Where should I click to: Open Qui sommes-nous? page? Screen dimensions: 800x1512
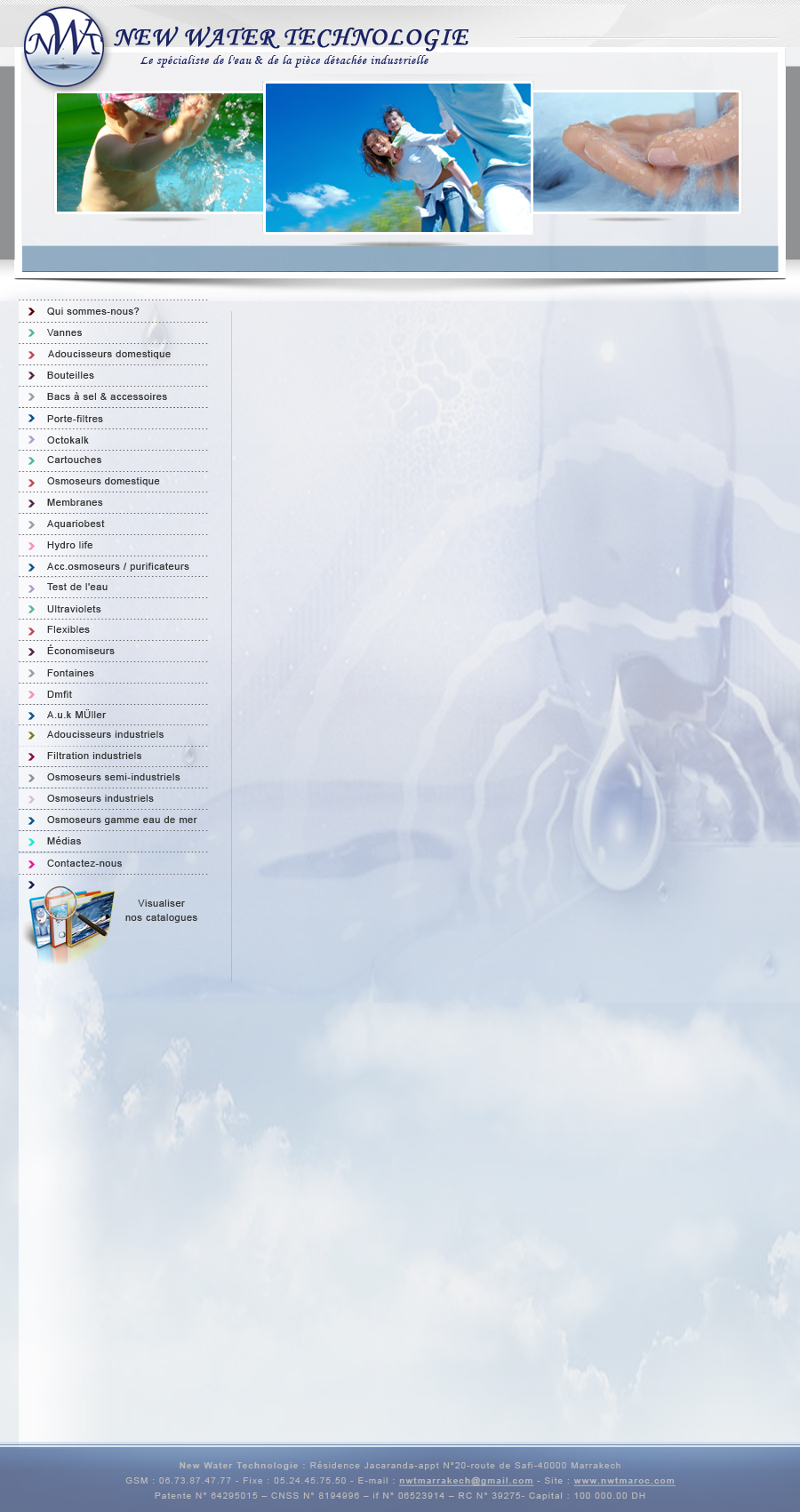point(93,311)
